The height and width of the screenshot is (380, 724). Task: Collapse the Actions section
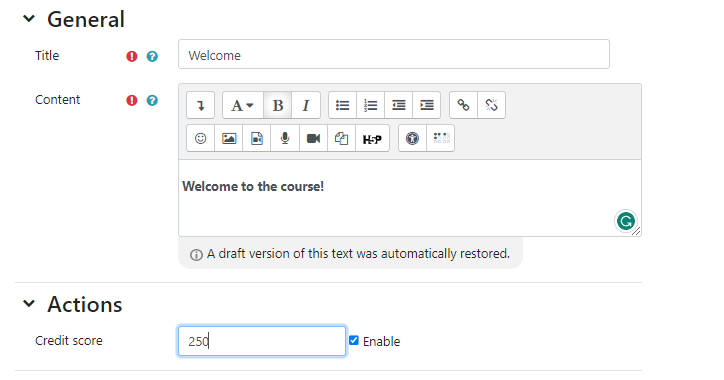tap(29, 304)
